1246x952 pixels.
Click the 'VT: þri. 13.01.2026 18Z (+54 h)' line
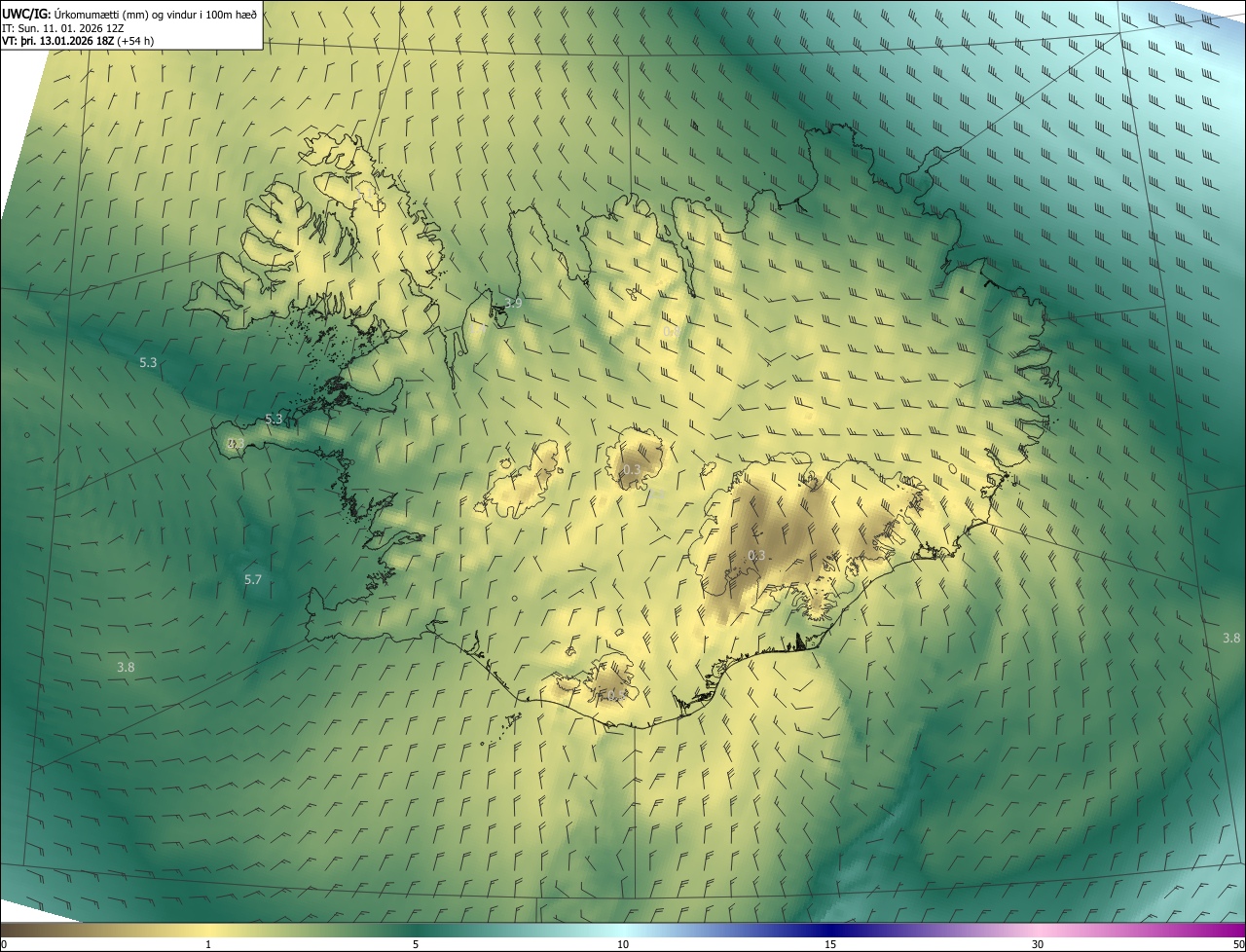[78, 41]
